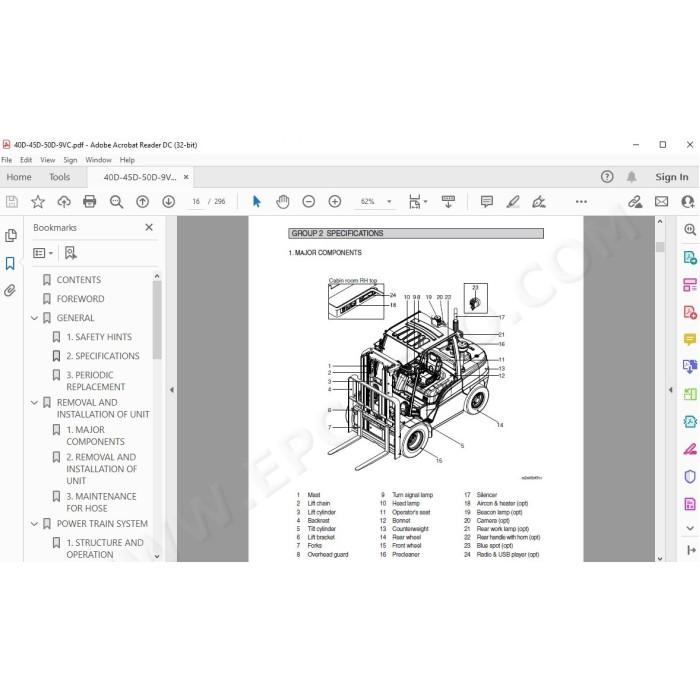The width and height of the screenshot is (700, 700).
Task: Open the Edit menu
Action: (26, 160)
